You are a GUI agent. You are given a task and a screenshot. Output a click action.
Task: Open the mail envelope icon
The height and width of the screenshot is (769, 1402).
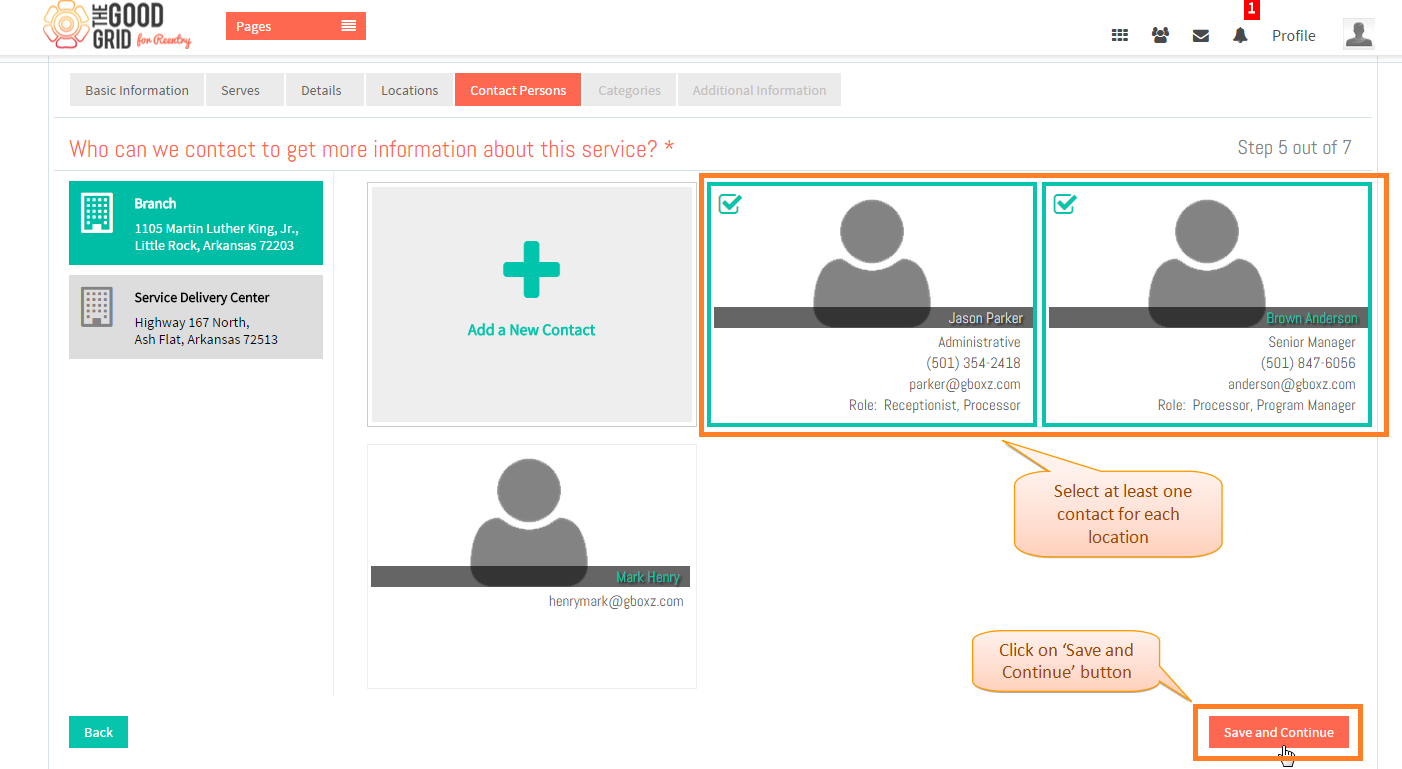(1201, 35)
